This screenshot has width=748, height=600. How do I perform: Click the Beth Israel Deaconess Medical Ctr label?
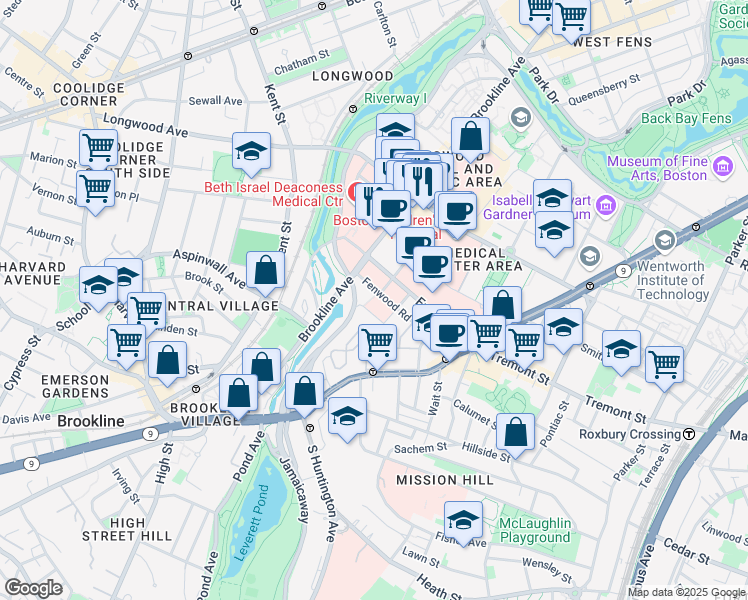click(273, 194)
